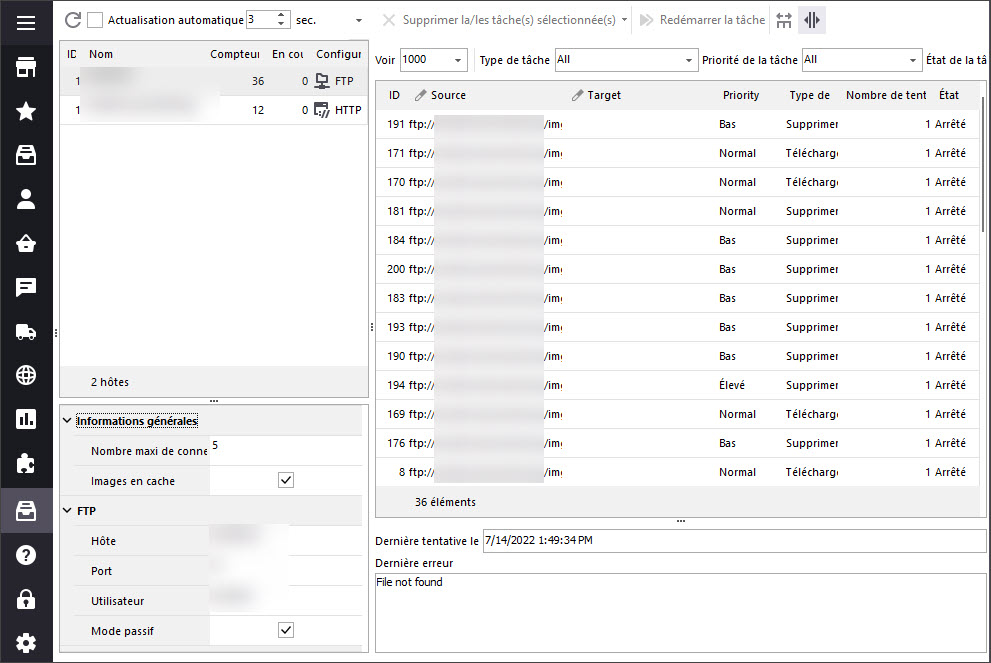Image resolution: width=991 pixels, height=663 pixels.
Task: Sort hosts by Compteur column header
Action: [234, 54]
